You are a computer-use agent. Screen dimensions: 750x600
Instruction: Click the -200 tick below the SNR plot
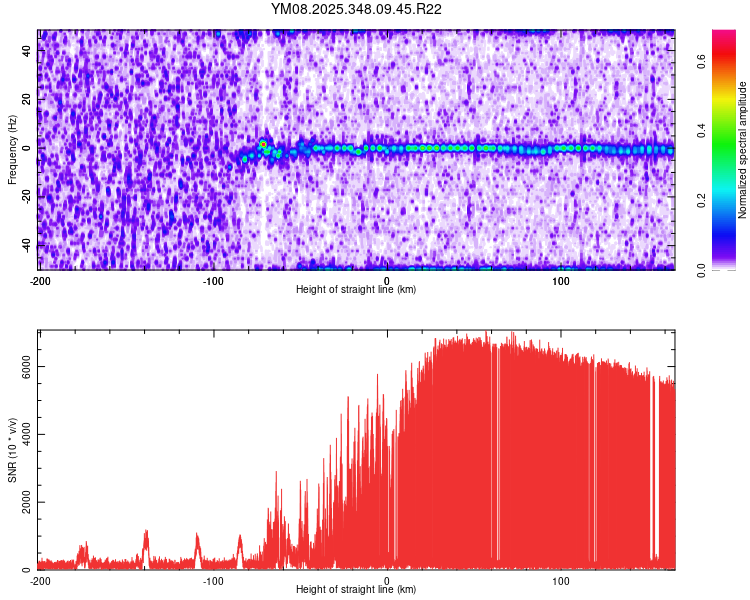click(x=40, y=581)
